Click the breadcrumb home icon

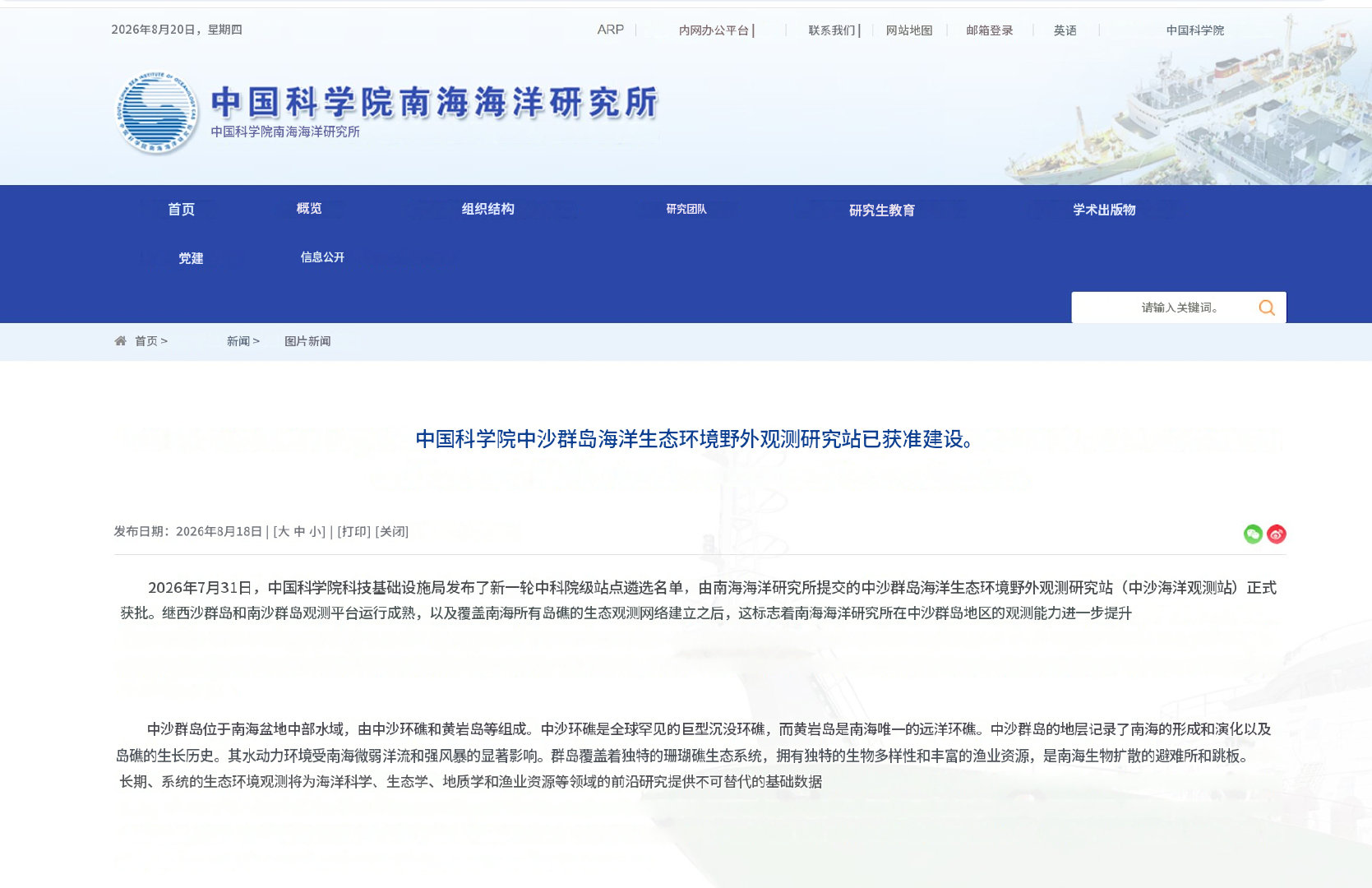[121, 340]
